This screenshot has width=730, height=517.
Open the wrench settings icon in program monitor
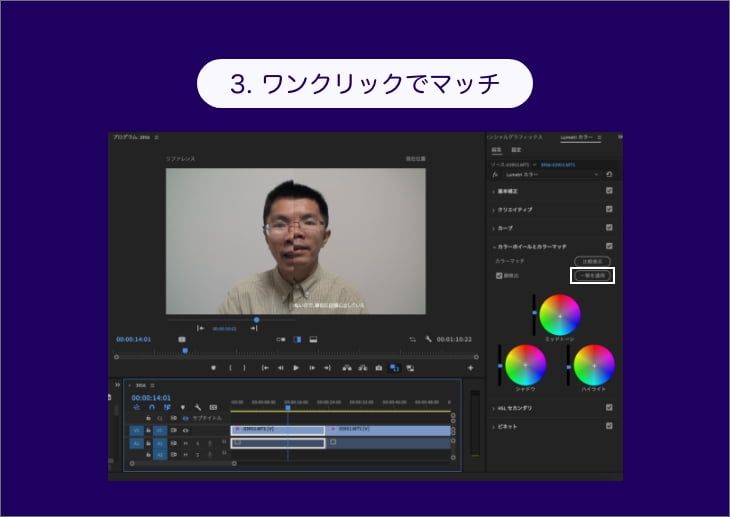(x=428, y=339)
